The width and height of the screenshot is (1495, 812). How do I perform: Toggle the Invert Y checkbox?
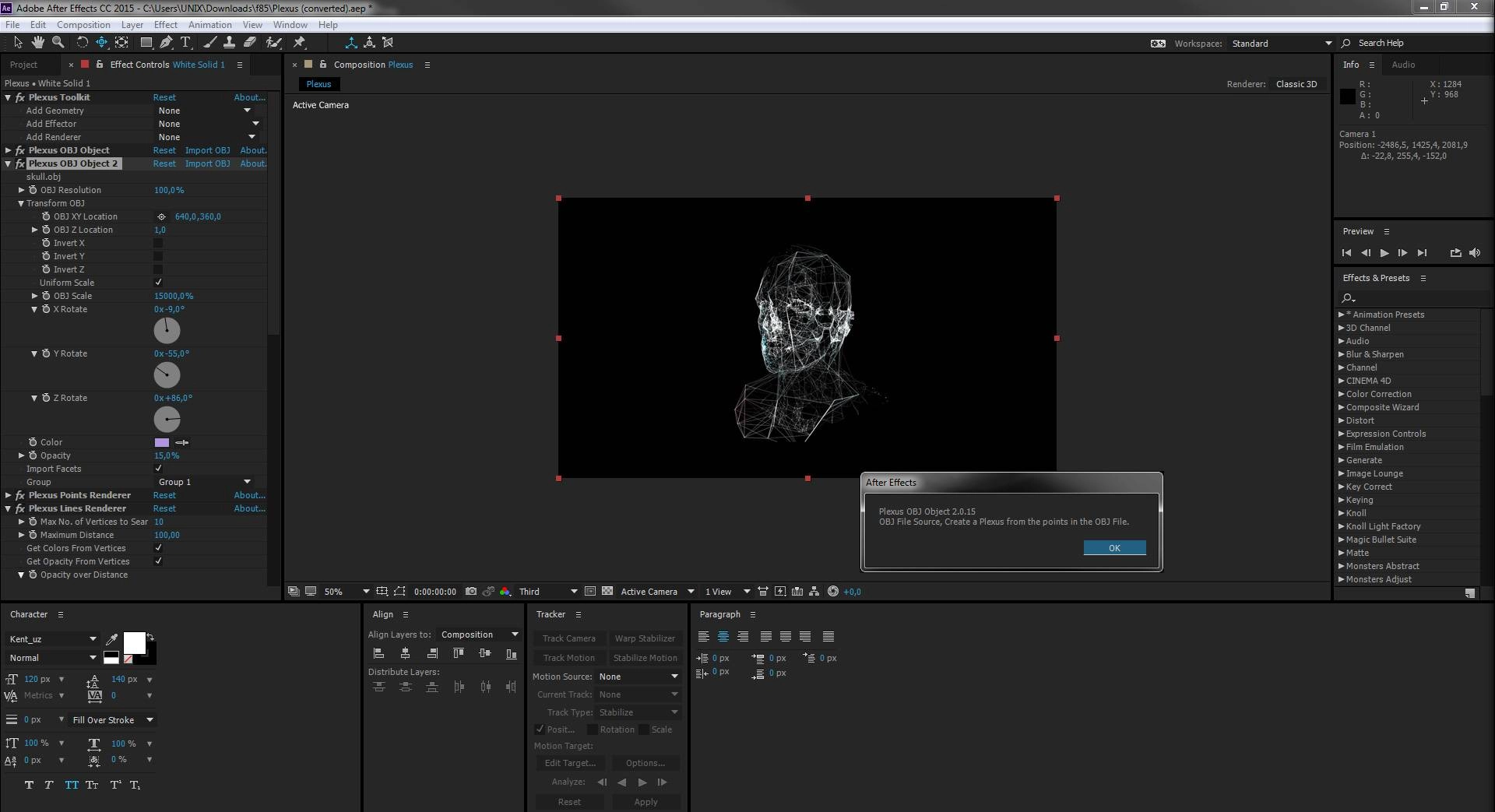158,256
